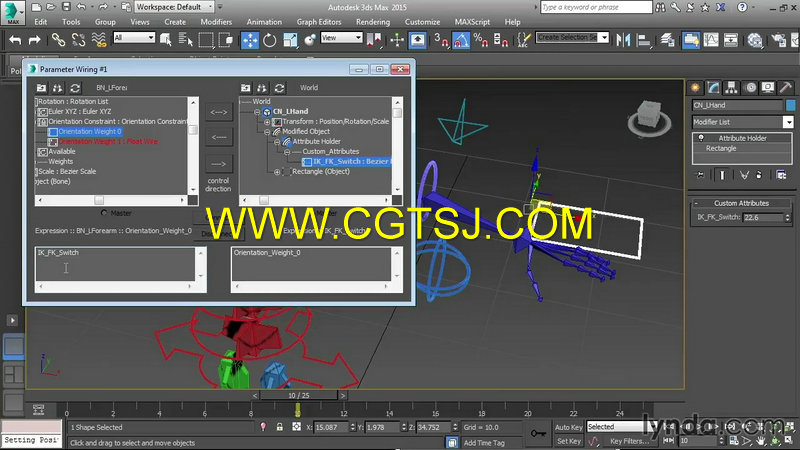Click the Unlink Selection tool
Viewport: 800px width, 450px height.
click(78, 40)
